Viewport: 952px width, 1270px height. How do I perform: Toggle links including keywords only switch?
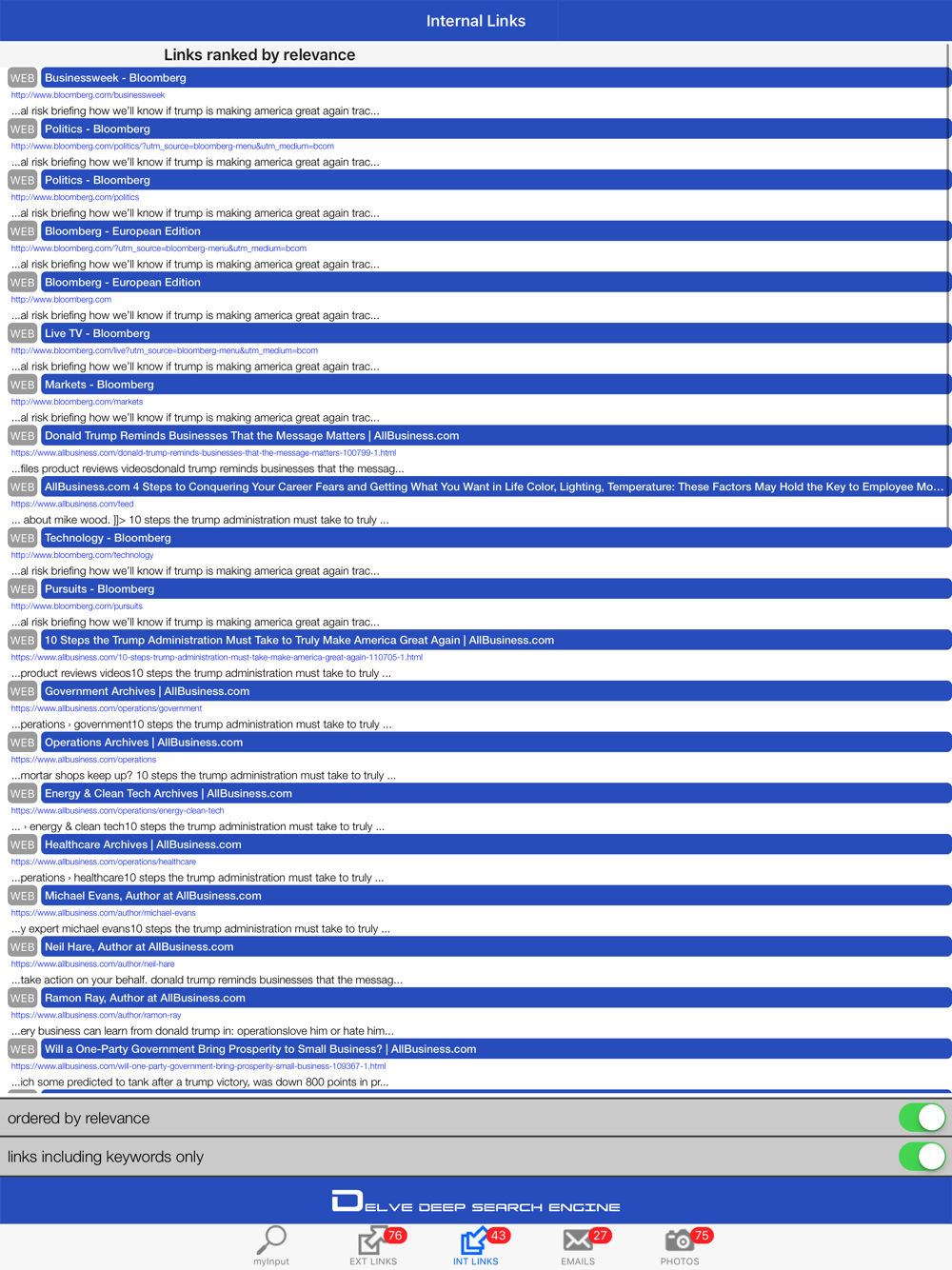click(x=922, y=1157)
